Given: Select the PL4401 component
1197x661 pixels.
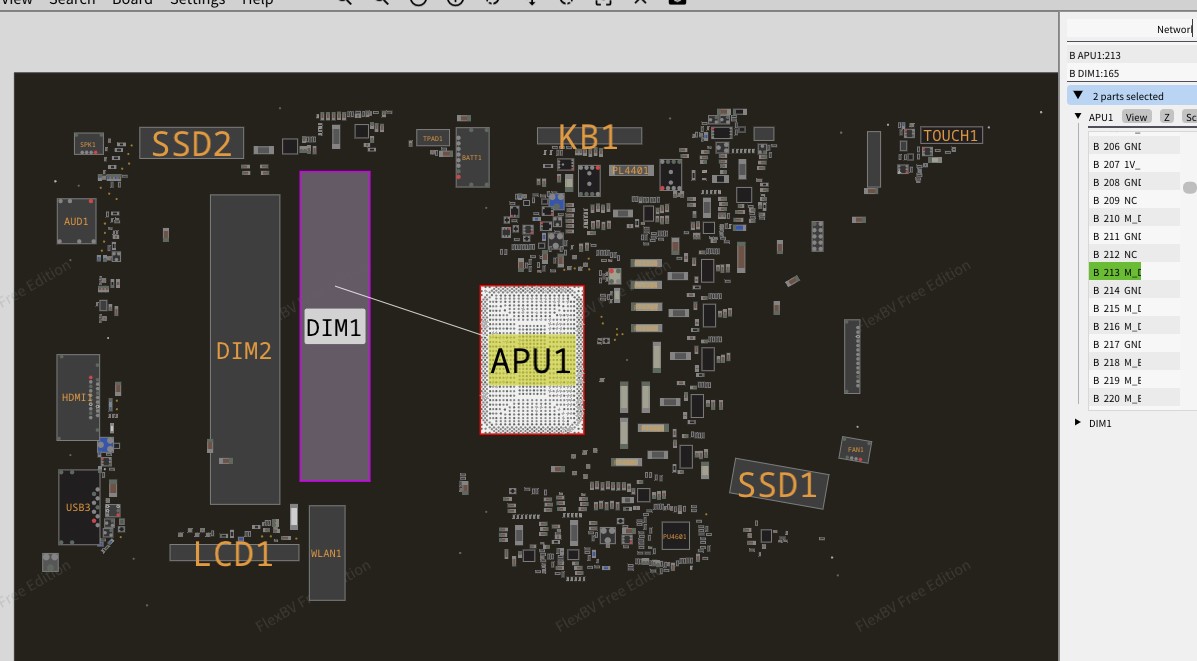Looking at the screenshot, I should 630,170.
